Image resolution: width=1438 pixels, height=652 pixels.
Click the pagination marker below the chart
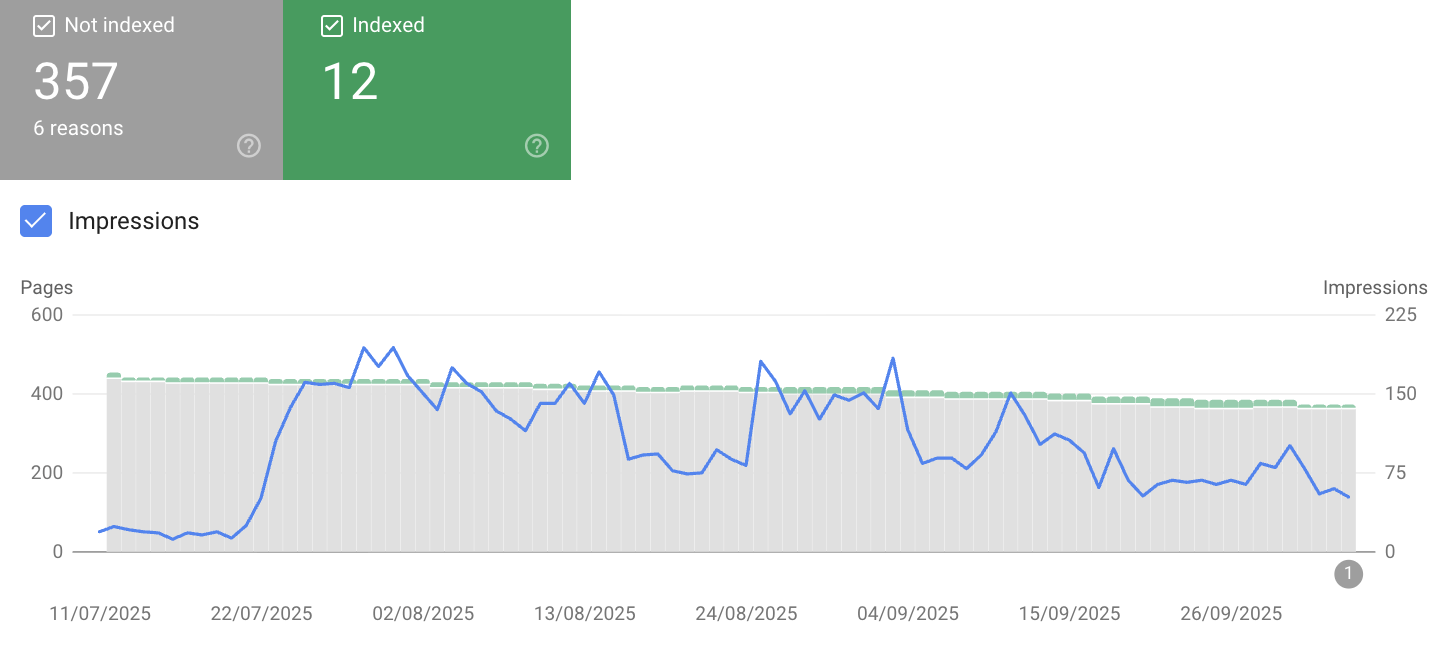click(x=1348, y=574)
